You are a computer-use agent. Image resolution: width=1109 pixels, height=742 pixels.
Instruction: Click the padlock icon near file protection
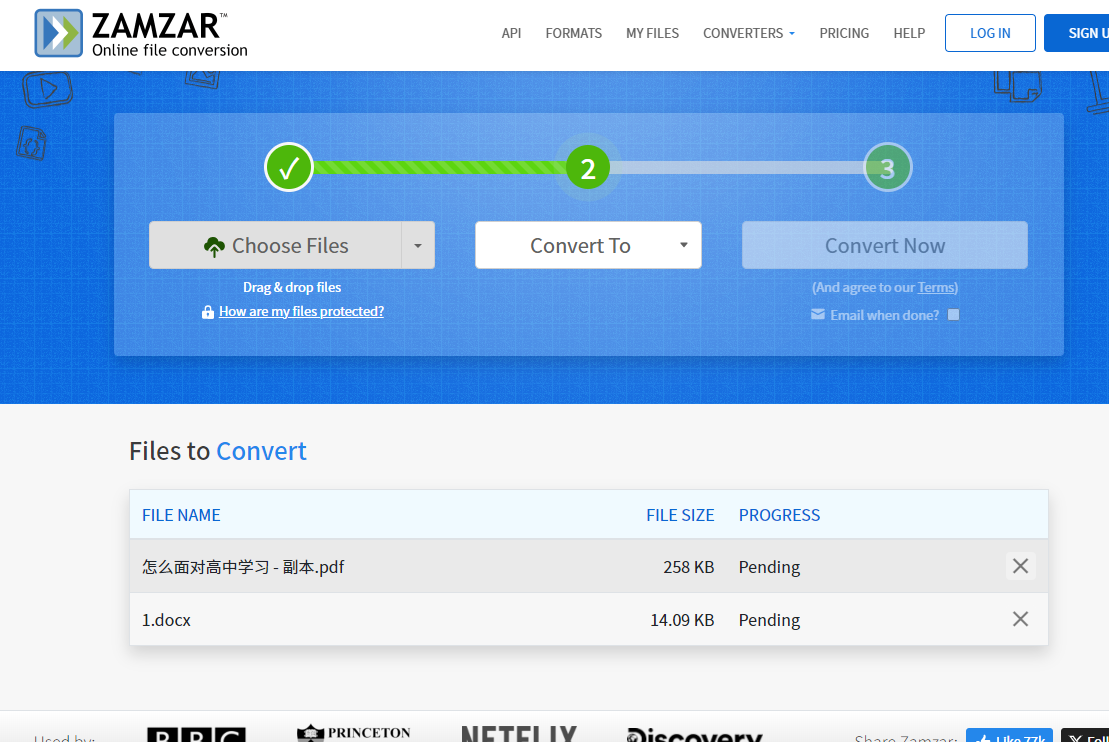208,312
